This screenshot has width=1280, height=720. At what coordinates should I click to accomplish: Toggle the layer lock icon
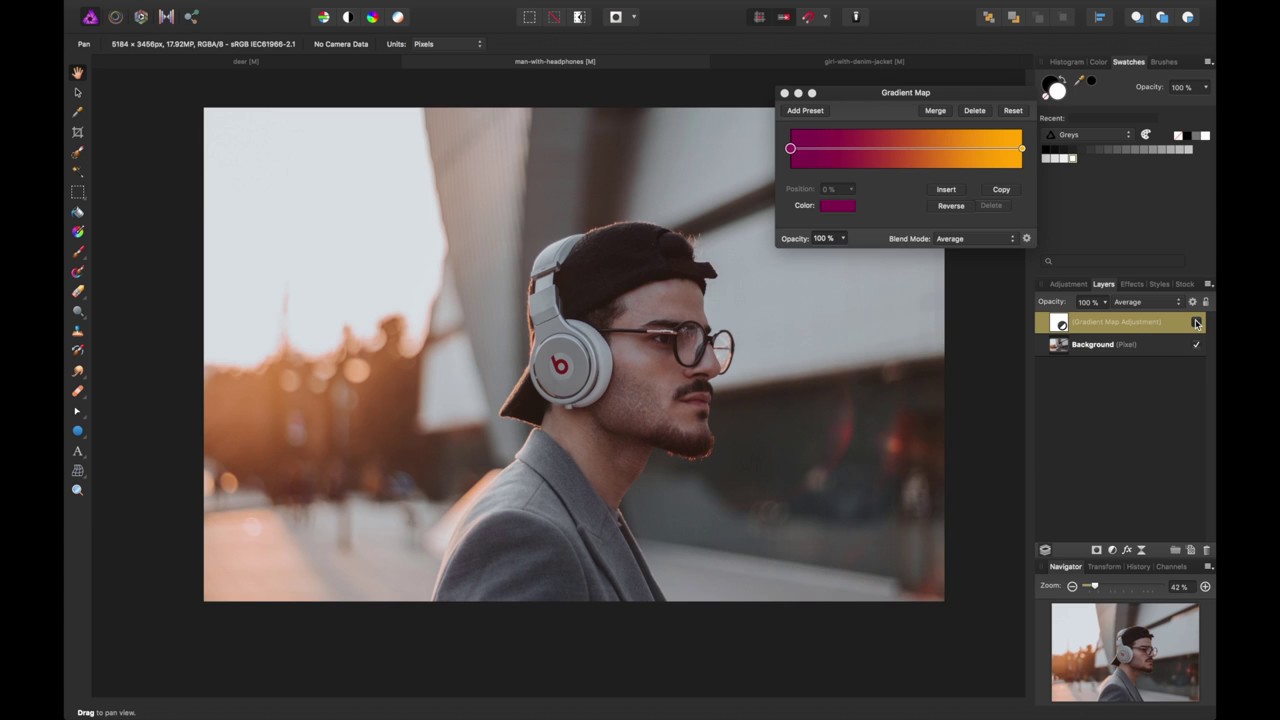(x=1205, y=302)
